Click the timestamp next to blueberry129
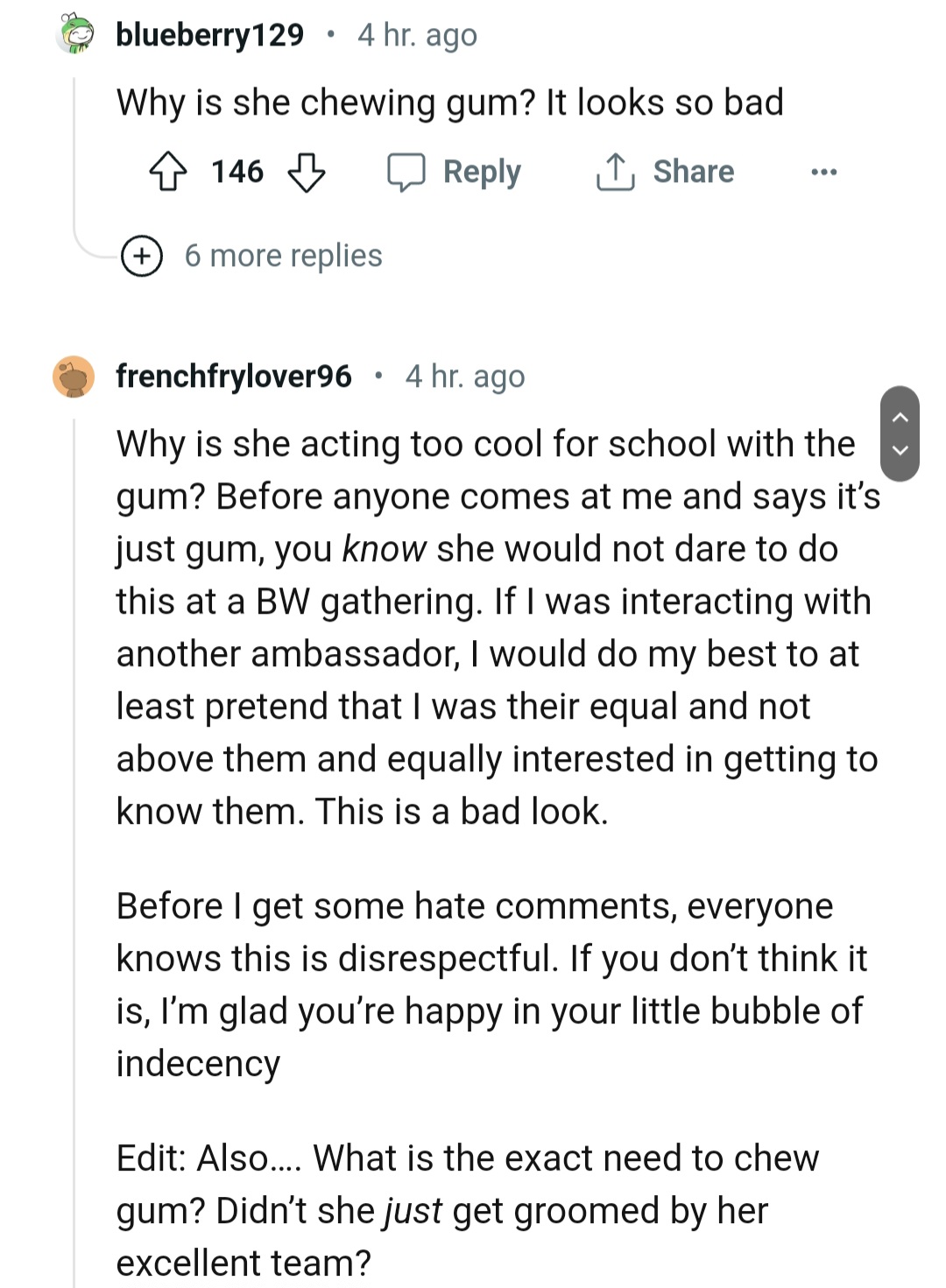This screenshot has width=946, height=1288. (417, 35)
